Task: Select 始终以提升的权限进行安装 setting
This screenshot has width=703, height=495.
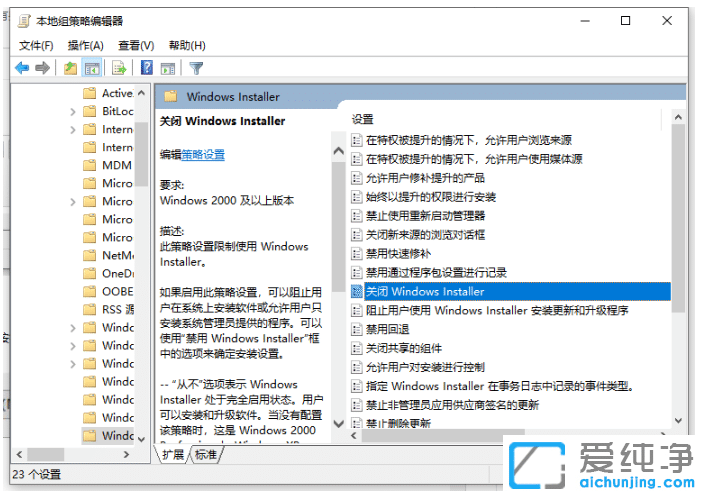Action: 430,197
